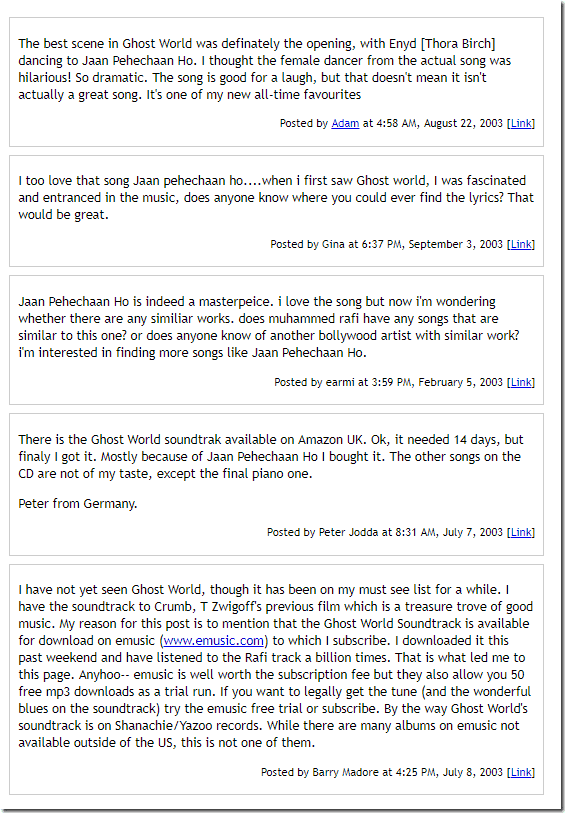Click the 'Peter from Germany.' line
This screenshot has height=813, width=565.
tap(78, 503)
